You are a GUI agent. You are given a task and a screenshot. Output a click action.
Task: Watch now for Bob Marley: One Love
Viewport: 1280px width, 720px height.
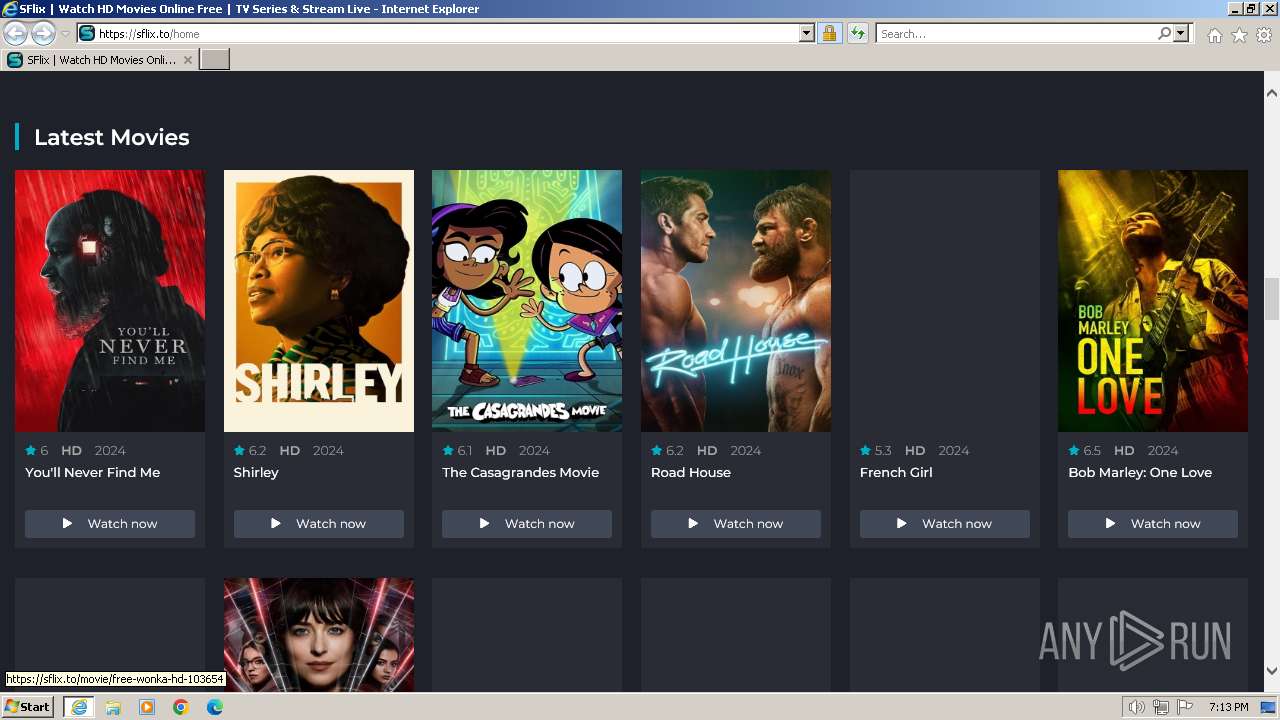1153,523
